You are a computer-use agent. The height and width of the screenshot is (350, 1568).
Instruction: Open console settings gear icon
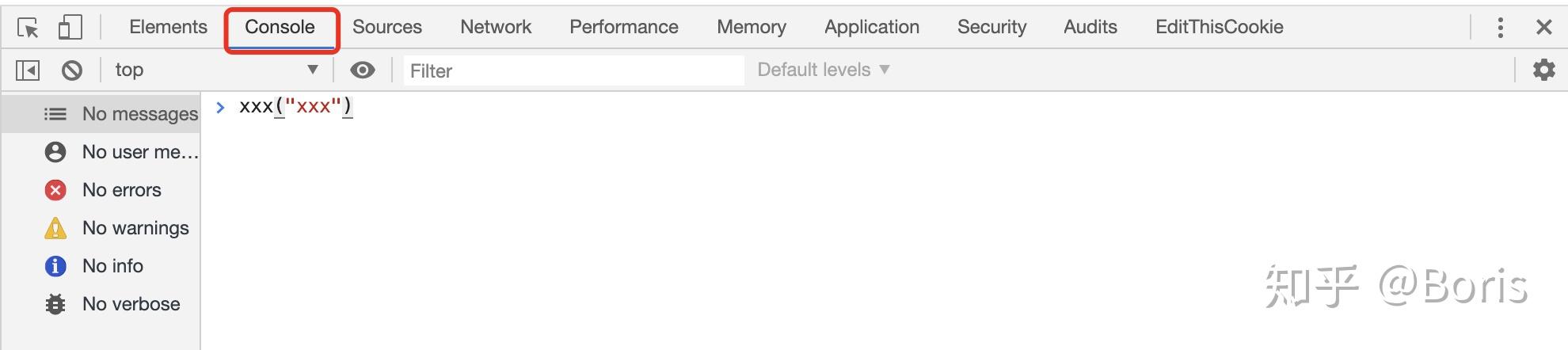(1543, 70)
